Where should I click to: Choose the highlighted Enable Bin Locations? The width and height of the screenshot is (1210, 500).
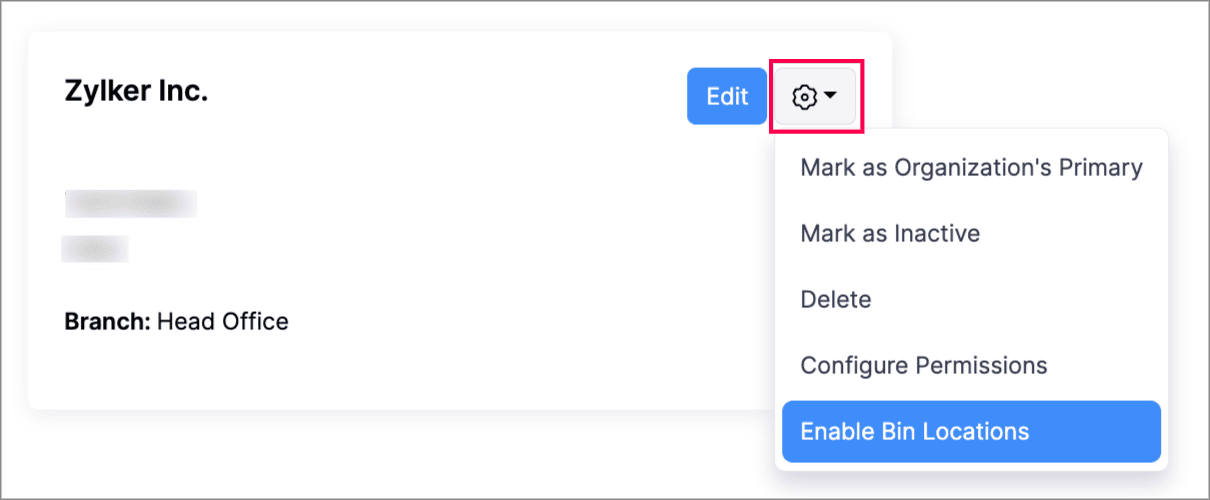tap(971, 432)
